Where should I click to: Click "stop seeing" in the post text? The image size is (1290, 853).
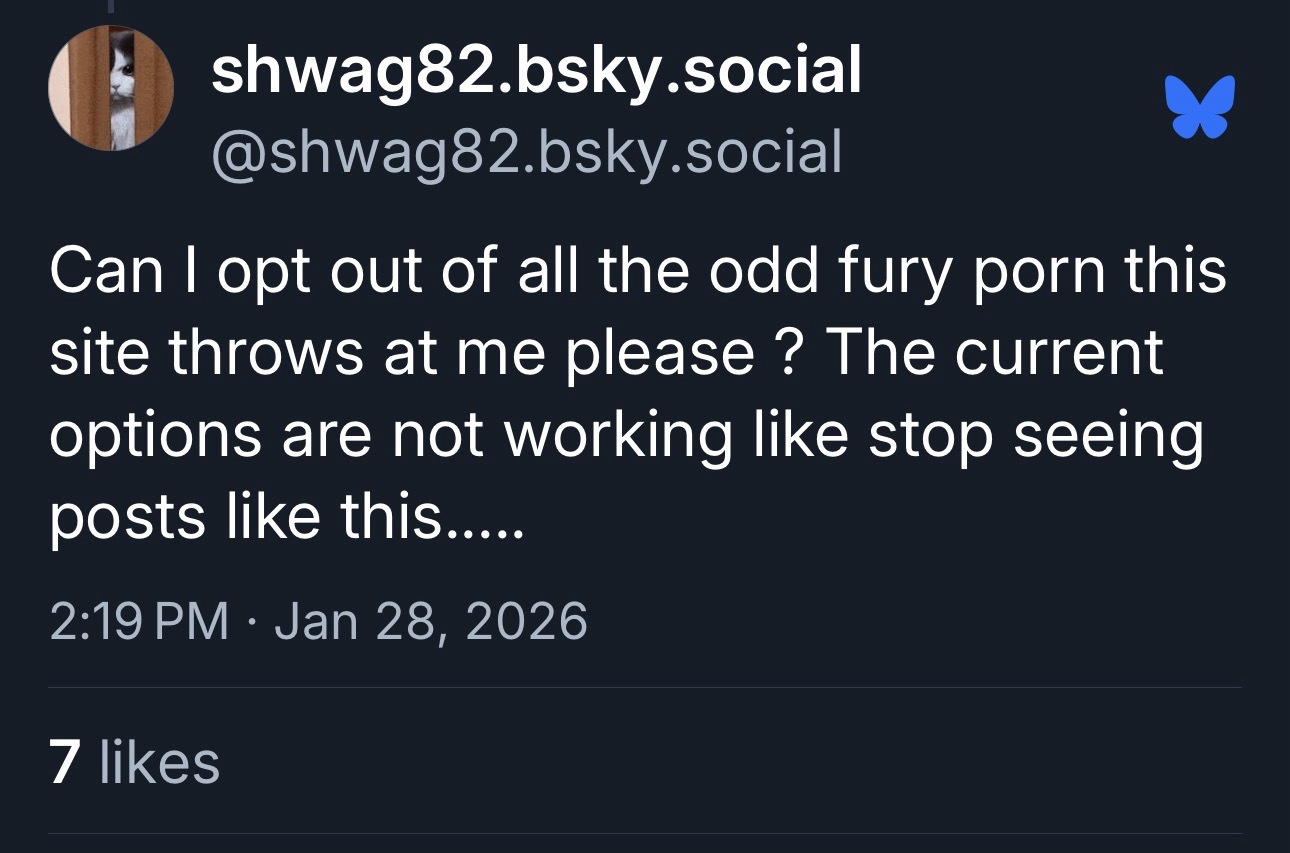point(1035,436)
